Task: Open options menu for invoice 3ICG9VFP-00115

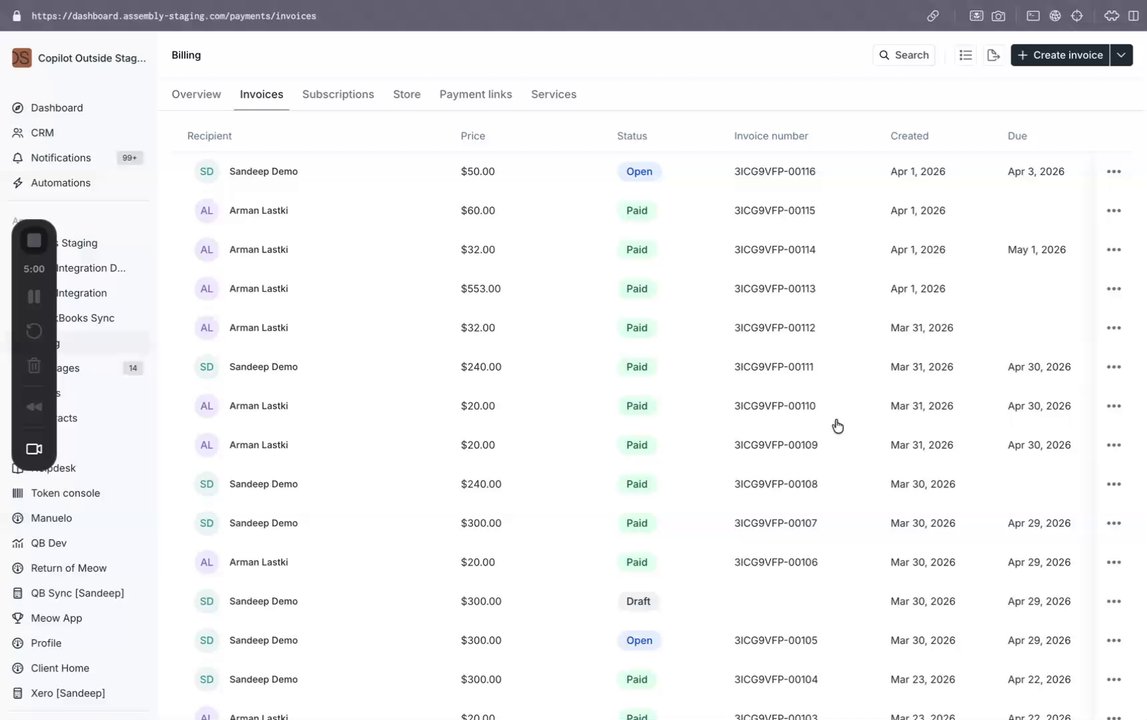Action: 1113,211
